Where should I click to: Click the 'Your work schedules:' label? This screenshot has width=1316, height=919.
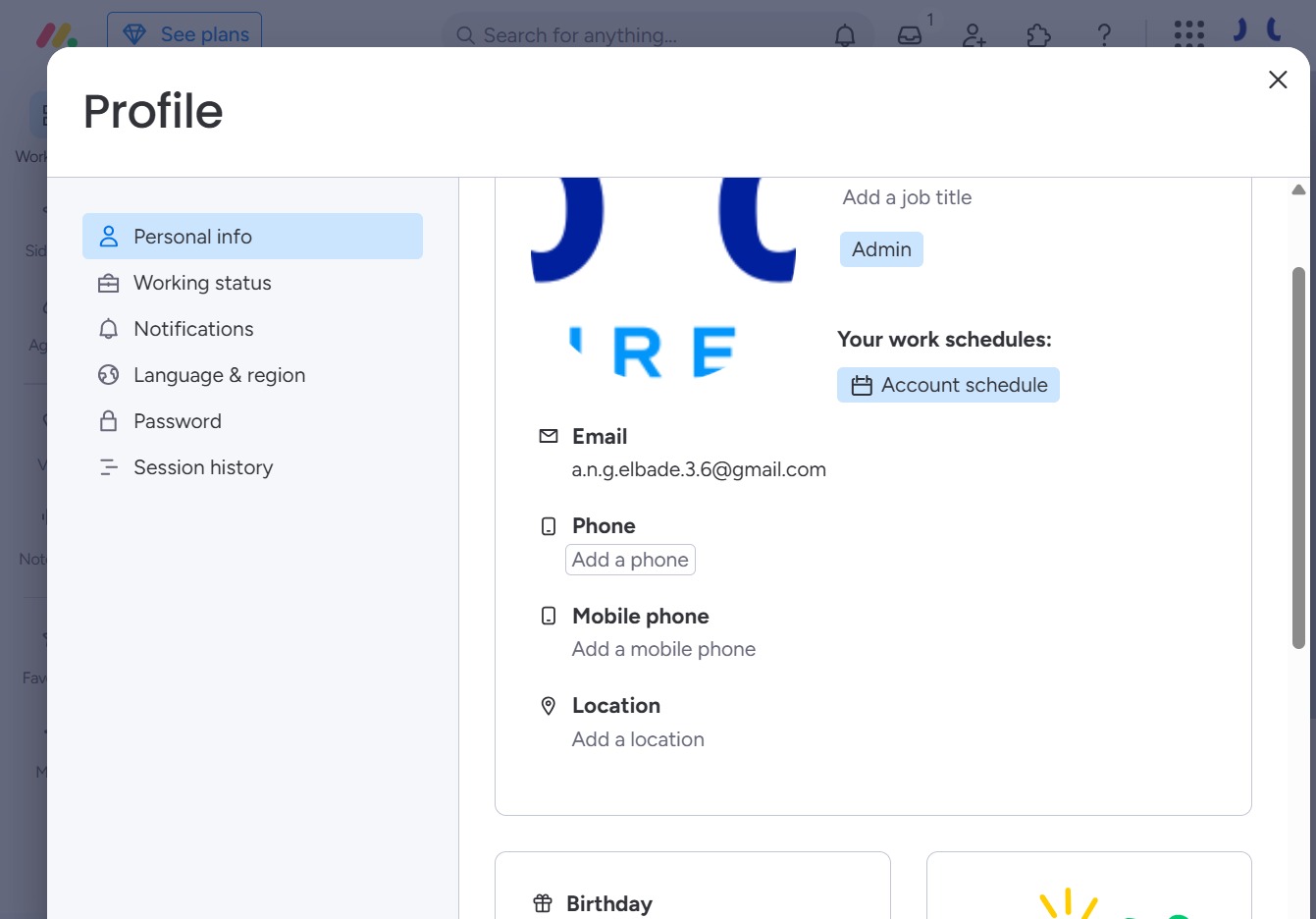click(944, 340)
